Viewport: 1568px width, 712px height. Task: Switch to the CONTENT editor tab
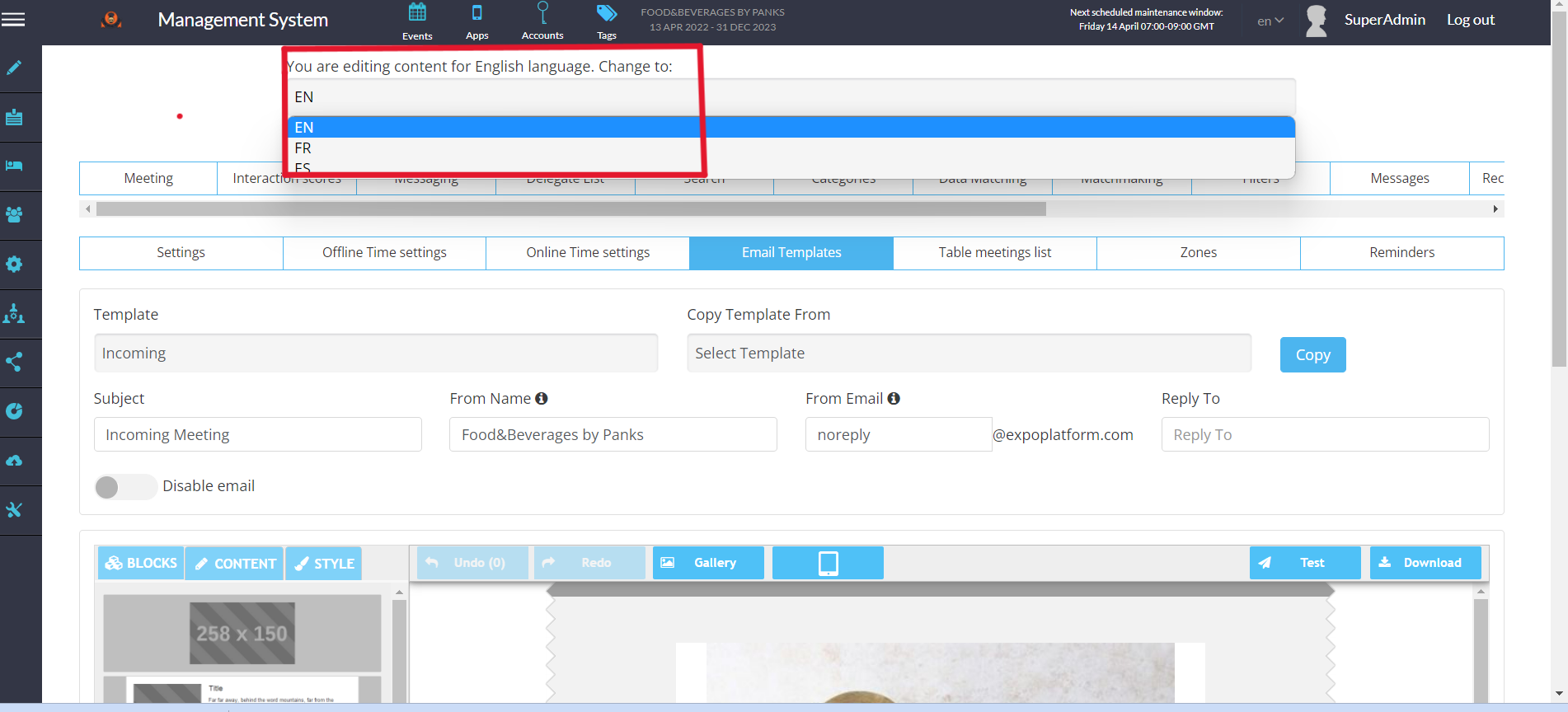pos(235,564)
